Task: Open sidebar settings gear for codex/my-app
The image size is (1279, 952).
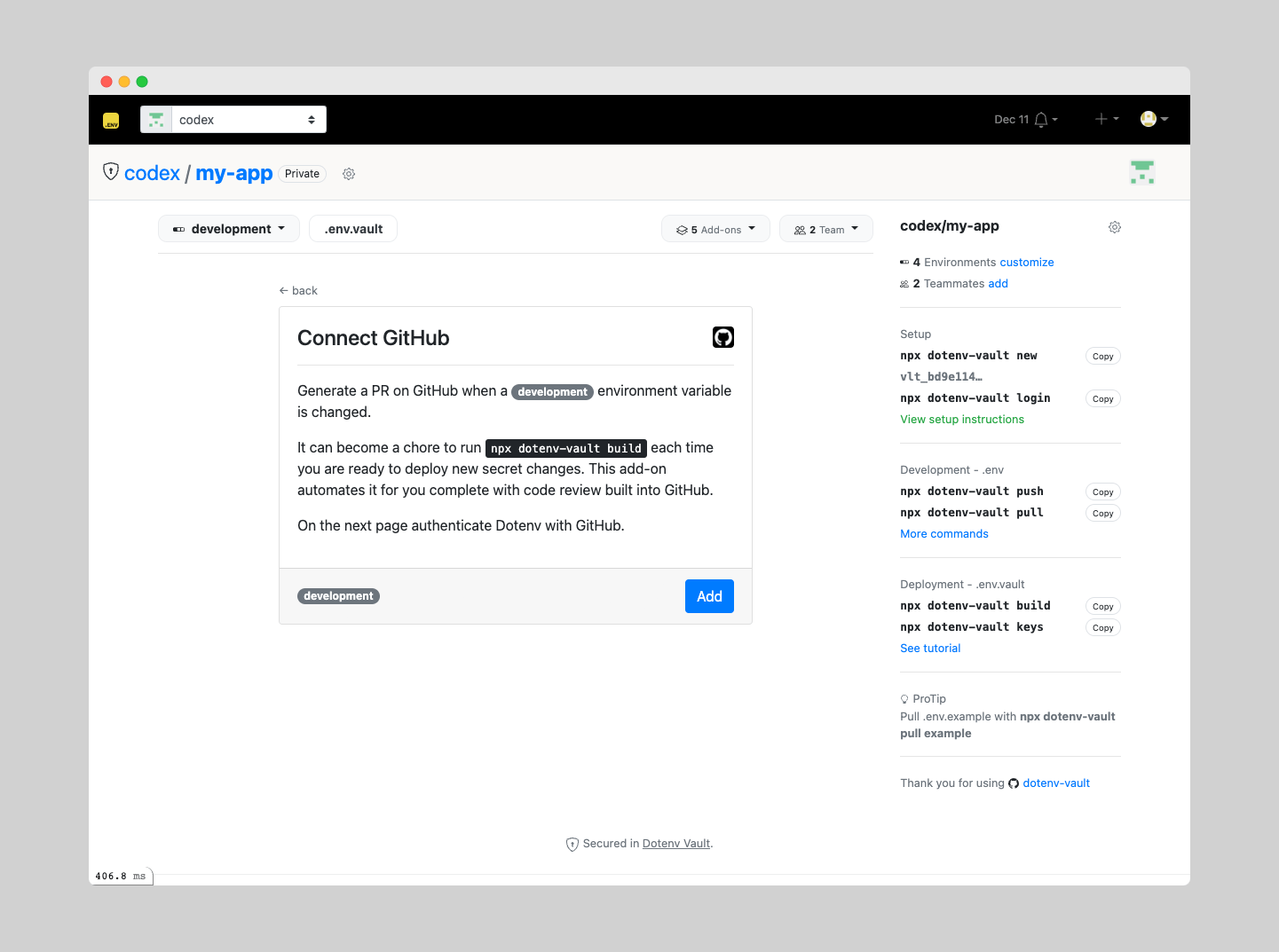Action: coord(1115,227)
